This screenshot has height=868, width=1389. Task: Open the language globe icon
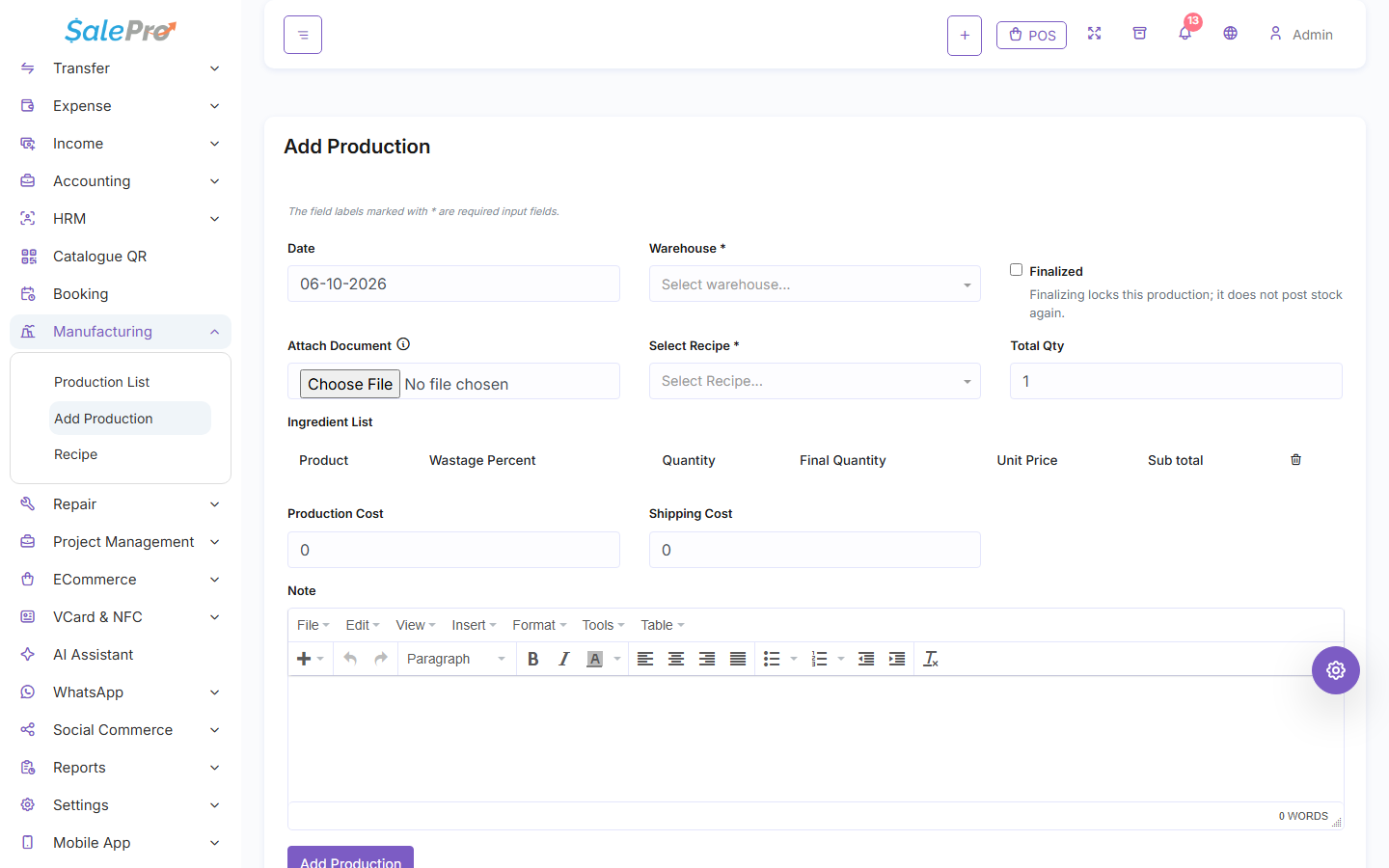pyautogui.click(x=1230, y=34)
